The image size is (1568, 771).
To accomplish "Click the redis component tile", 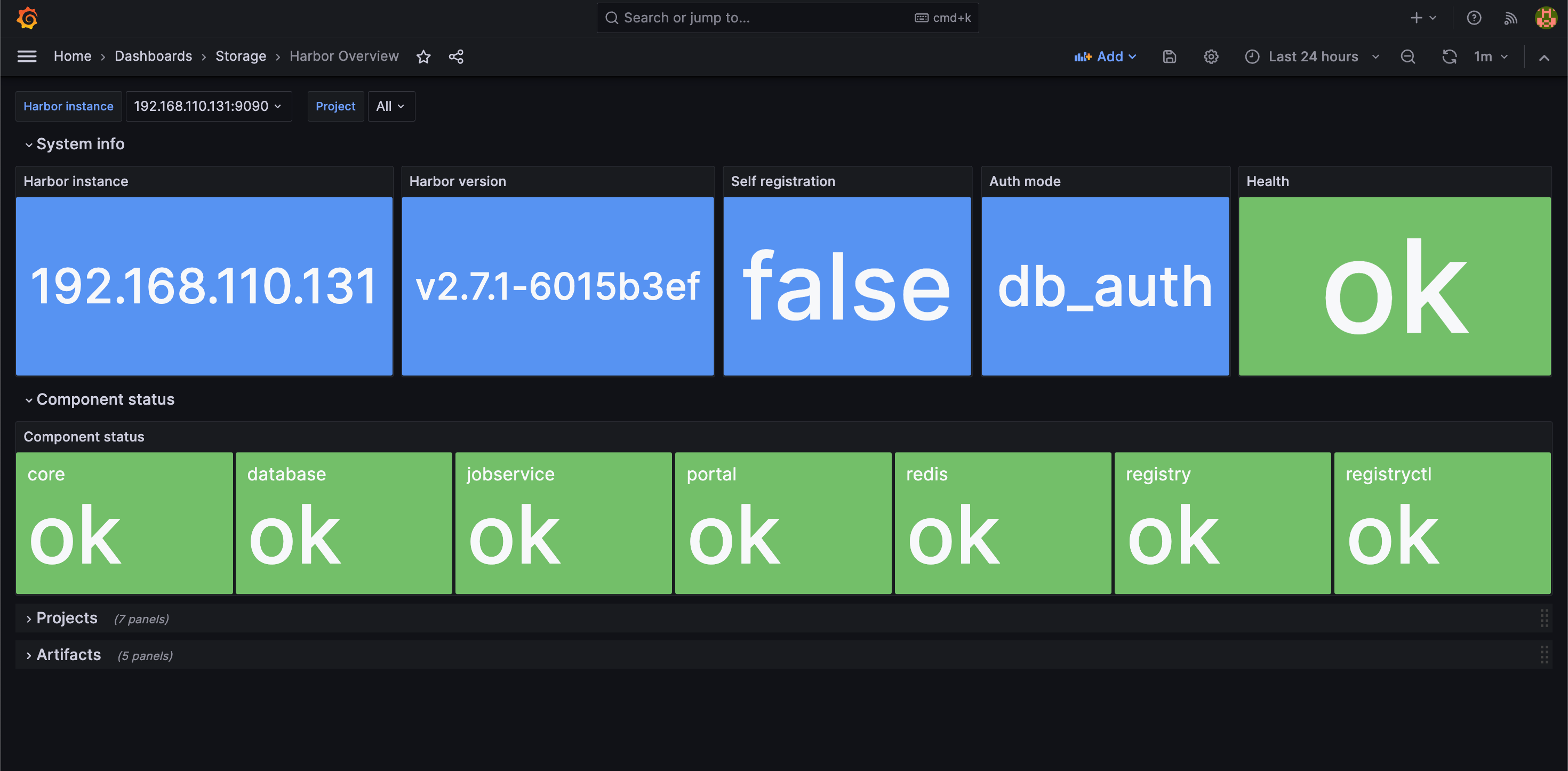I will tap(1003, 523).
